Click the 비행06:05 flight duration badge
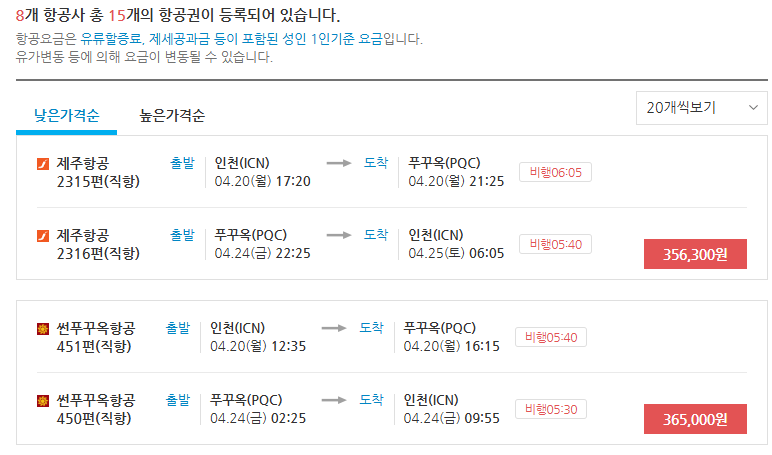The image size is (772, 455). pos(555,172)
